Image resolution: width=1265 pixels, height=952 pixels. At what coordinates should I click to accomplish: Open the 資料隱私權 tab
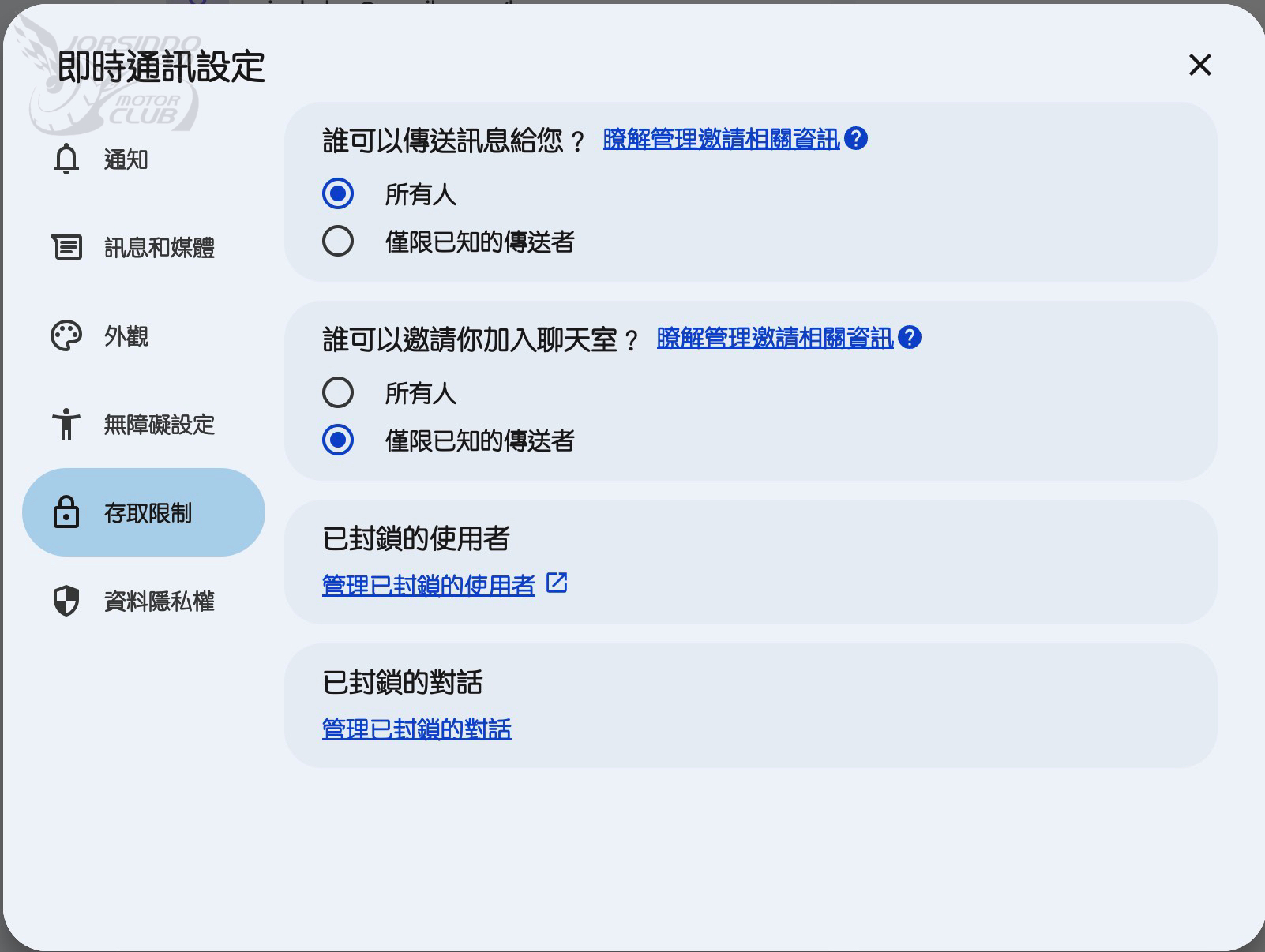[144, 601]
